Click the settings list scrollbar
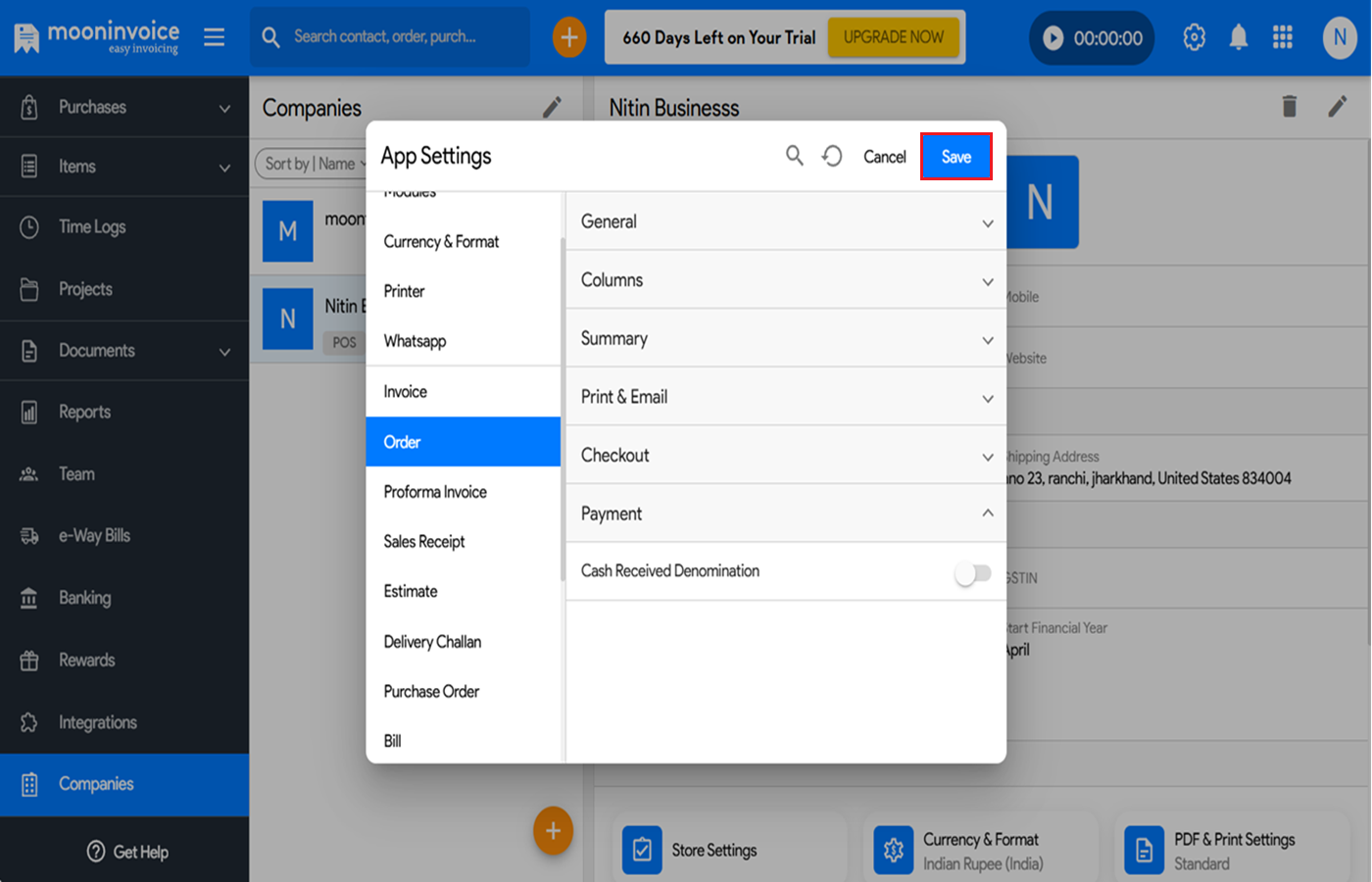The image size is (1372, 882). (x=563, y=410)
